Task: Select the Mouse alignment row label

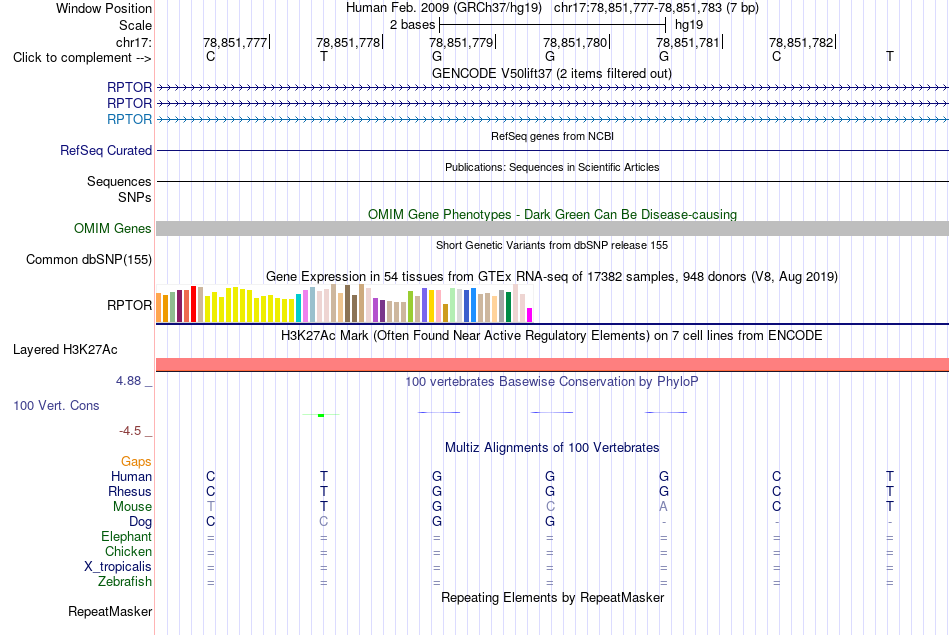Action: click(132, 507)
